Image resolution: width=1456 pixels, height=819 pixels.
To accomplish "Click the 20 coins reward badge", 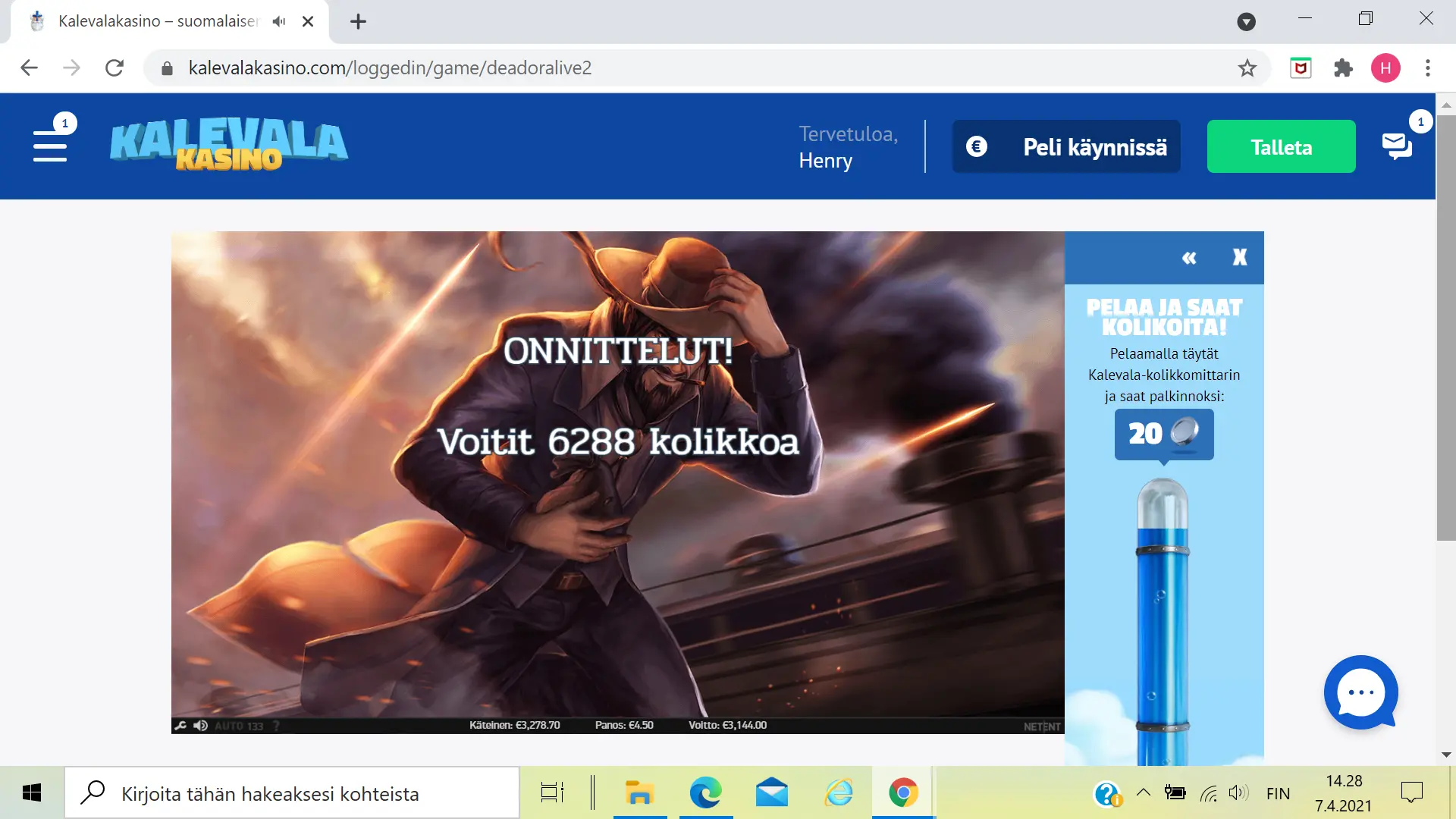I will pos(1164,434).
